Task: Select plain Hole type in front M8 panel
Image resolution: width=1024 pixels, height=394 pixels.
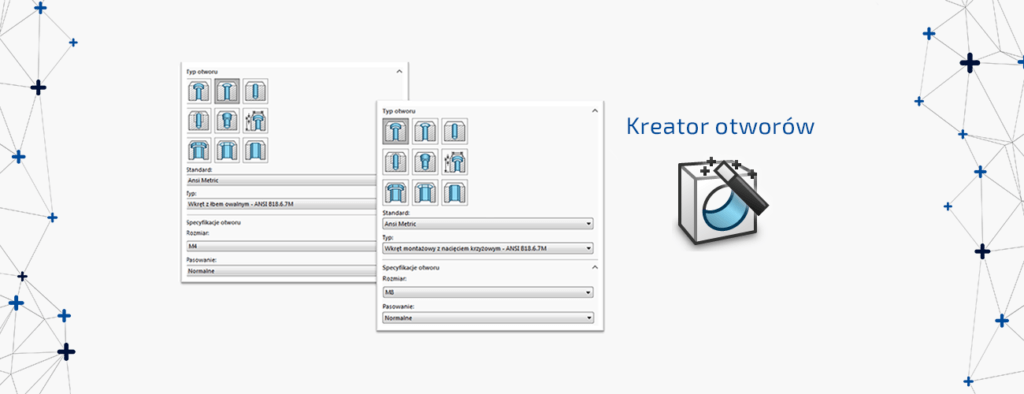Action: click(455, 131)
